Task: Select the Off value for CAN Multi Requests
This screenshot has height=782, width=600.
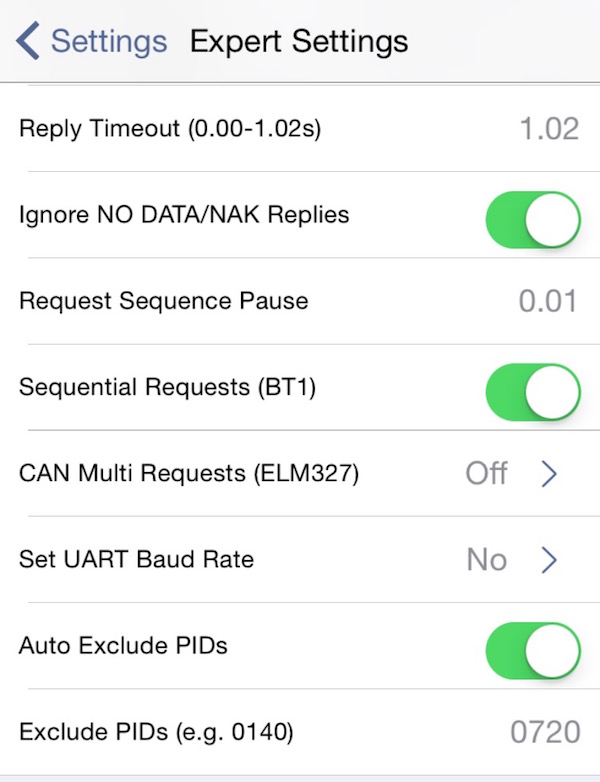Action: [x=486, y=473]
